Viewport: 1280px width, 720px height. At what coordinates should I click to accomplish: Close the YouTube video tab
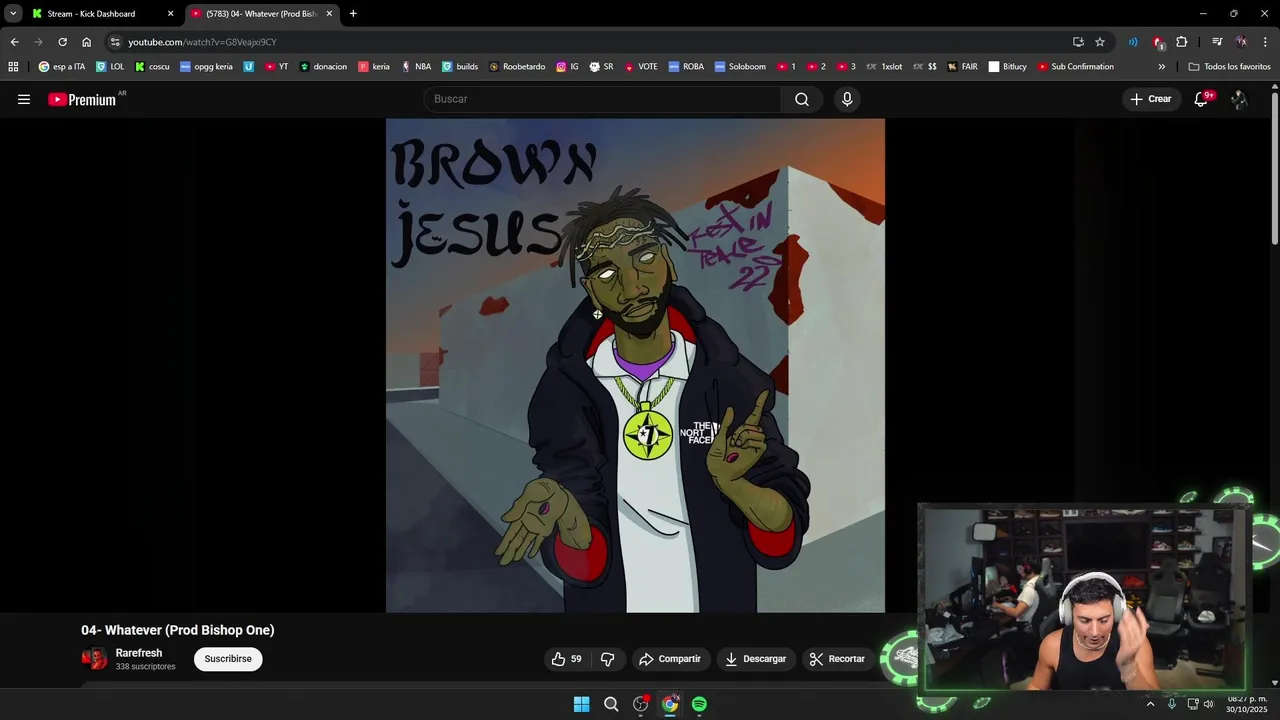329,14
